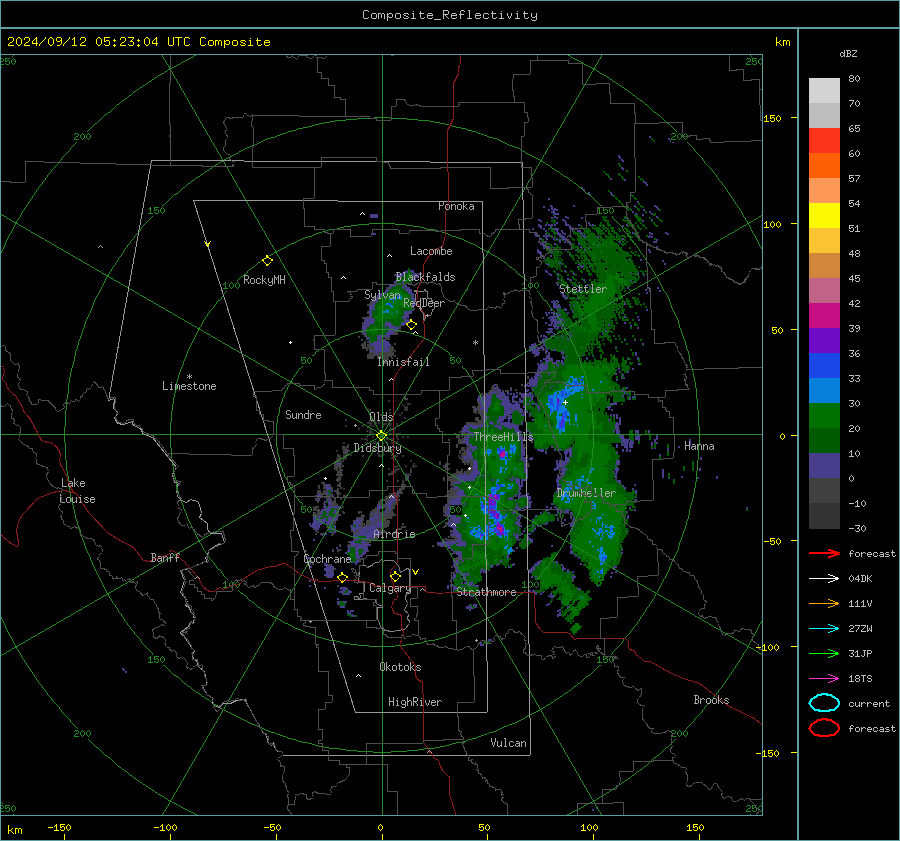Click the yellow radar-site diamond at Olds
This screenshot has height=841, width=900.
point(381,436)
